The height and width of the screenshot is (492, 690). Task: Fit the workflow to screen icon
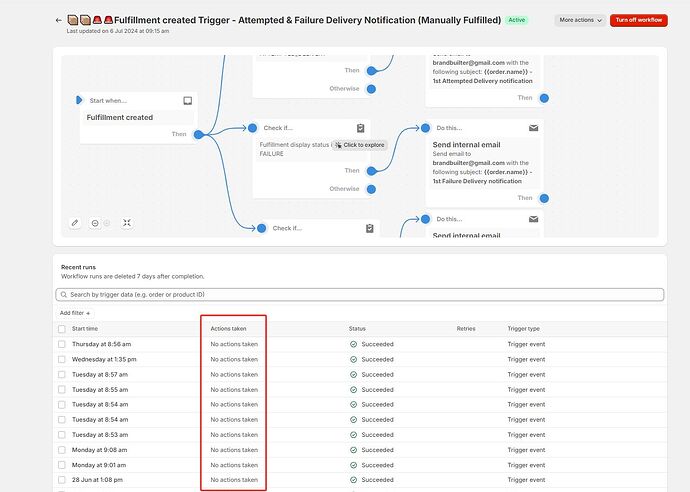click(x=127, y=223)
